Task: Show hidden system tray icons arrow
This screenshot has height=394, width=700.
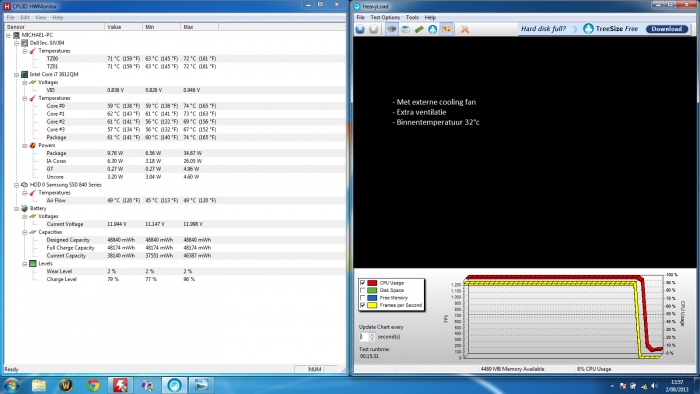Action: click(x=612, y=386)
